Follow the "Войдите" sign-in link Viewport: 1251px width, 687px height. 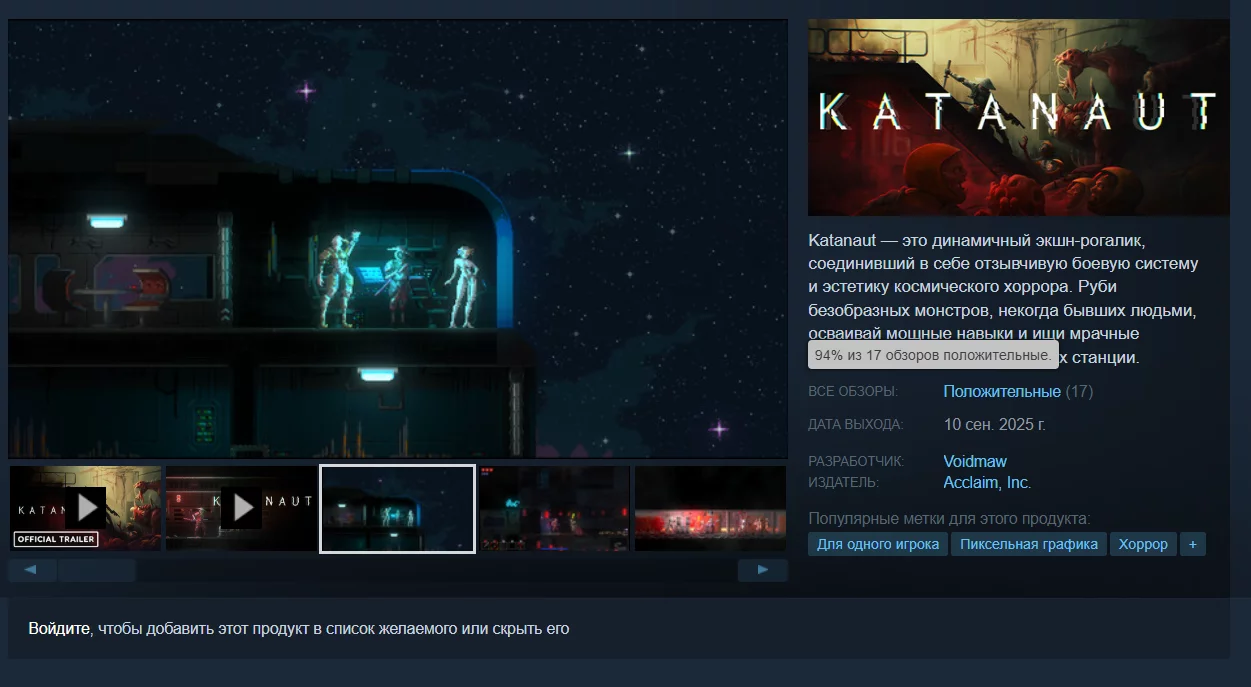[x=59, y=628]
